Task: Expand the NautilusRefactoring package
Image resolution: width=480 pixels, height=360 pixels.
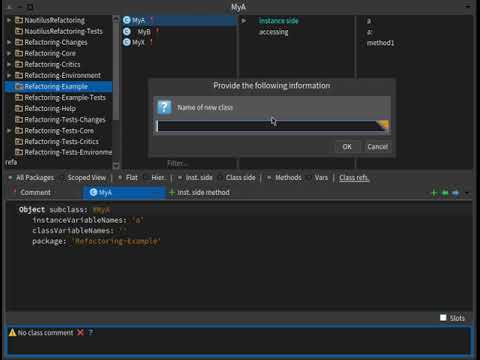Action: (9, 20)
